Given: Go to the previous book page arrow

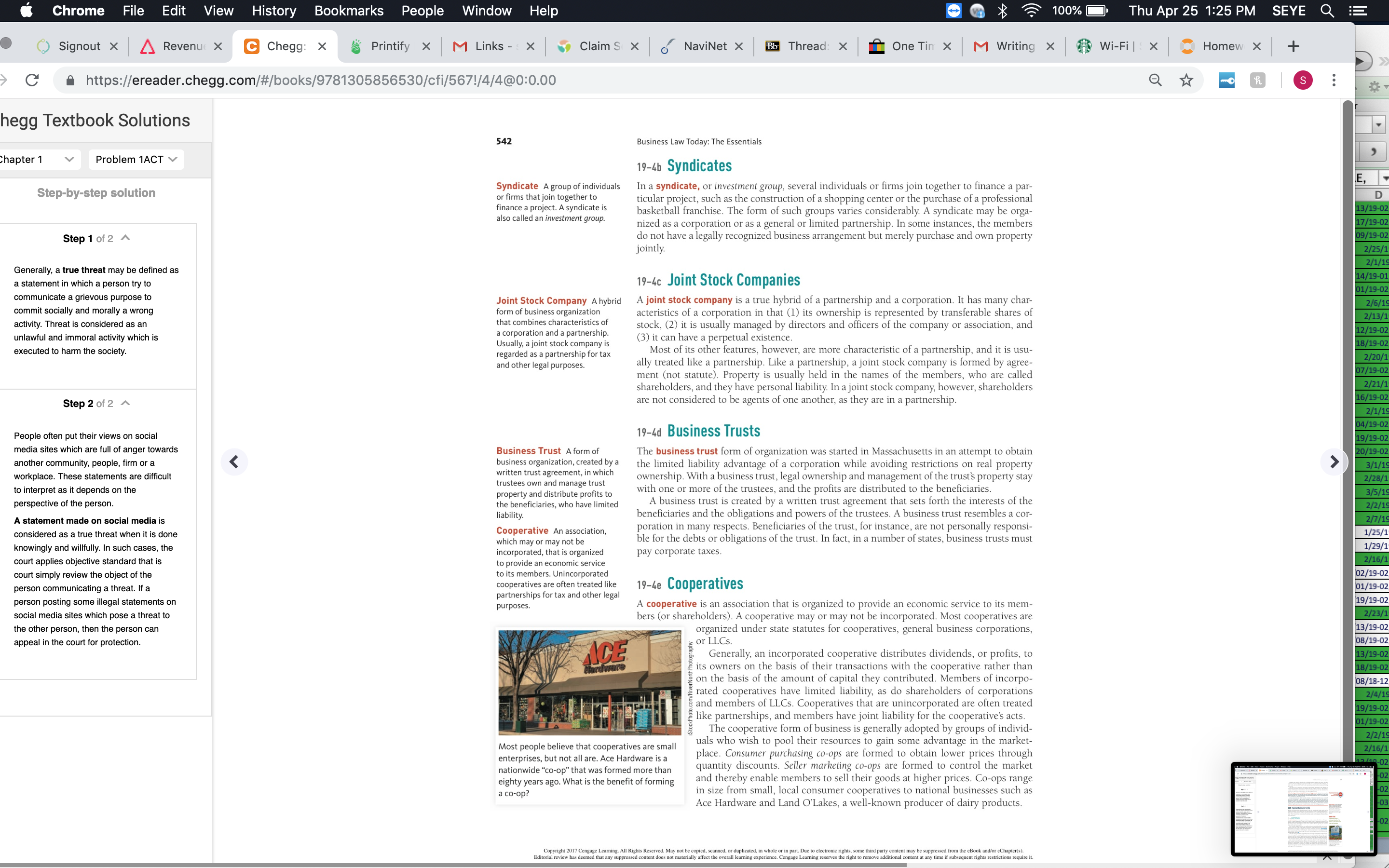Looking at the screenshot, I should tap(233, 461).
